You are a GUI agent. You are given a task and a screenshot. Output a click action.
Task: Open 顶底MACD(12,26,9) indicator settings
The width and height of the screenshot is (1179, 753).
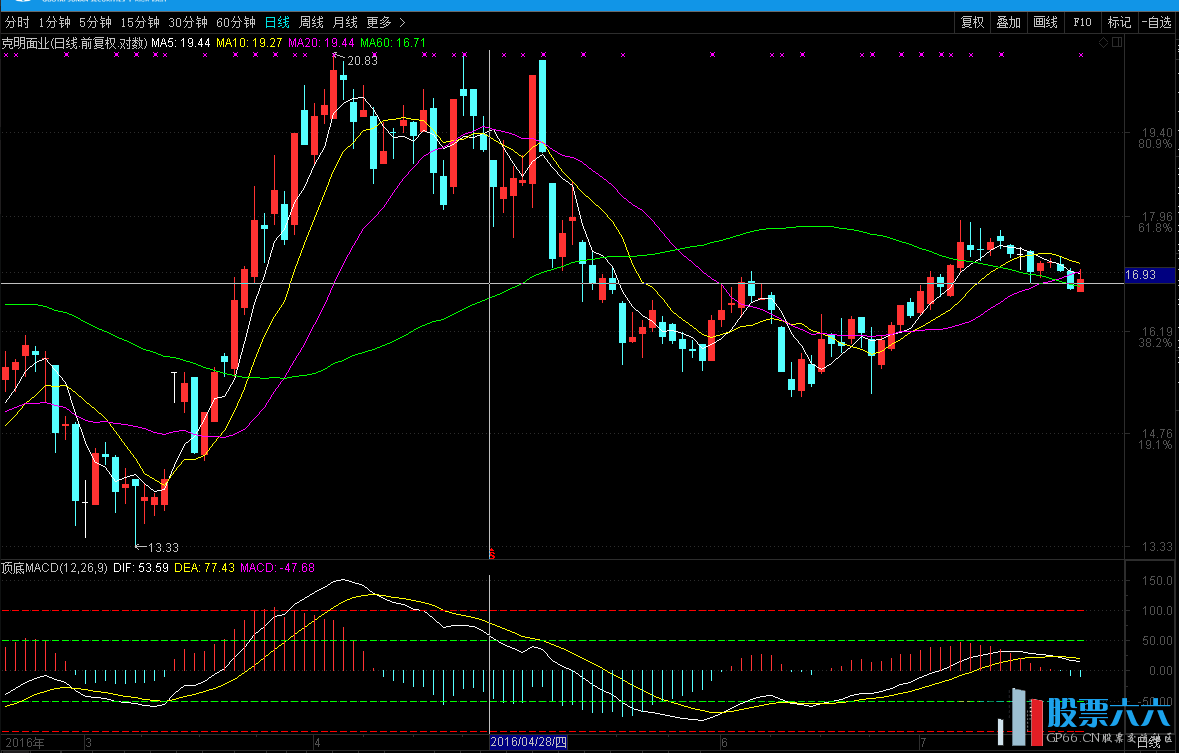46,568
